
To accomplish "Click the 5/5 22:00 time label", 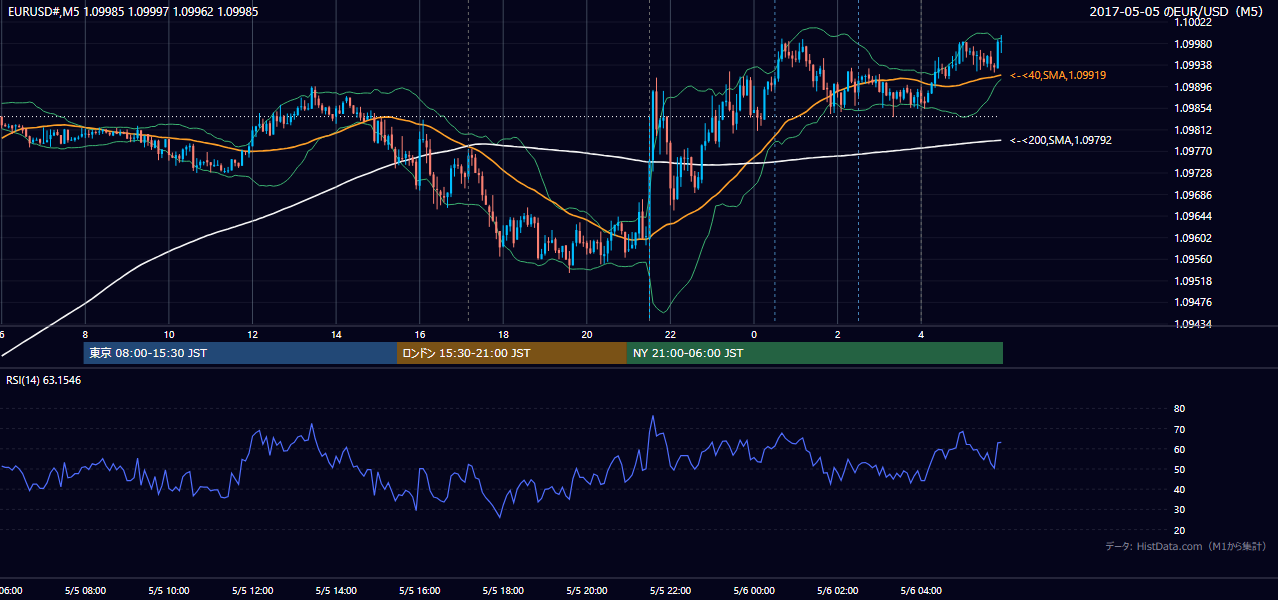I will coord(669,591).
